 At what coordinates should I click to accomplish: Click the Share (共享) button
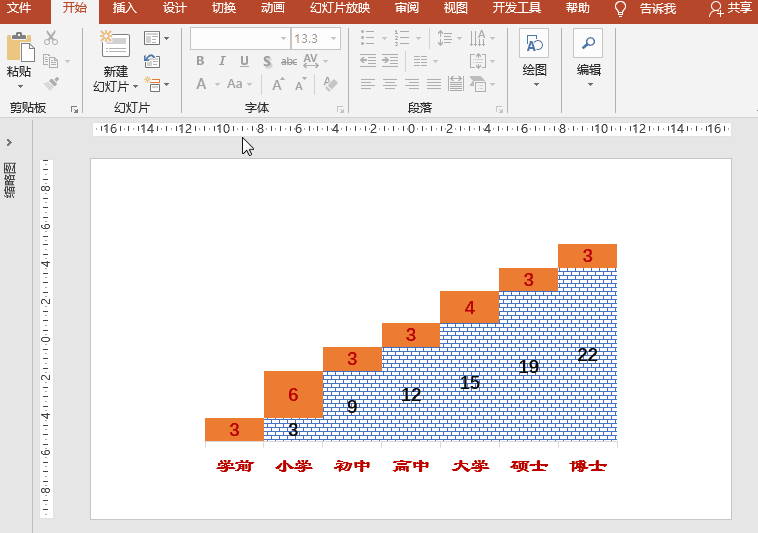(x=730, y=8)
